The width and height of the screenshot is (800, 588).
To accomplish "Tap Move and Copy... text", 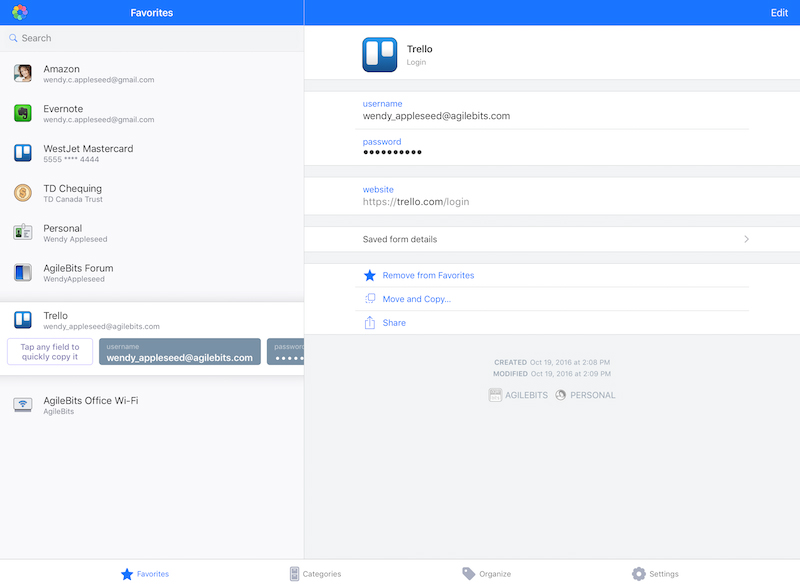I will coord(417,299).
